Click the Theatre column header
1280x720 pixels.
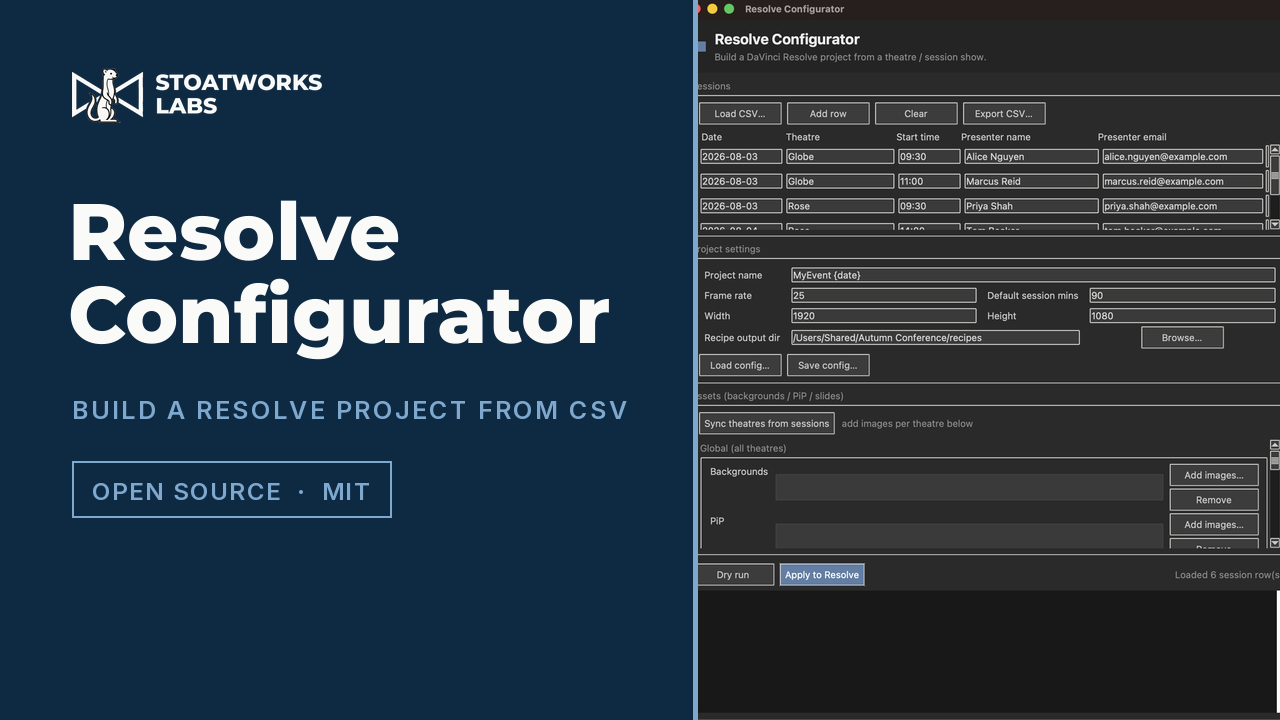point(803,137)
